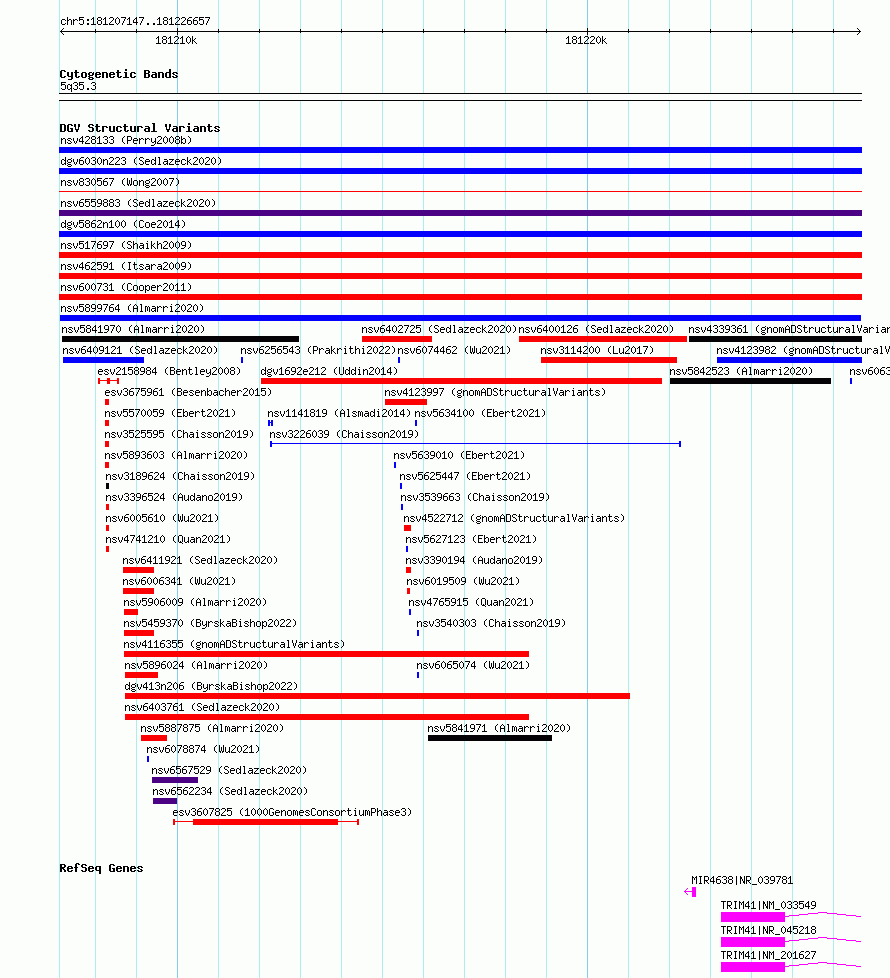Click nsv6256543 (Prakrithi2022) label
This screenshot has height=978, width=890.
click(x=318, y=351)
